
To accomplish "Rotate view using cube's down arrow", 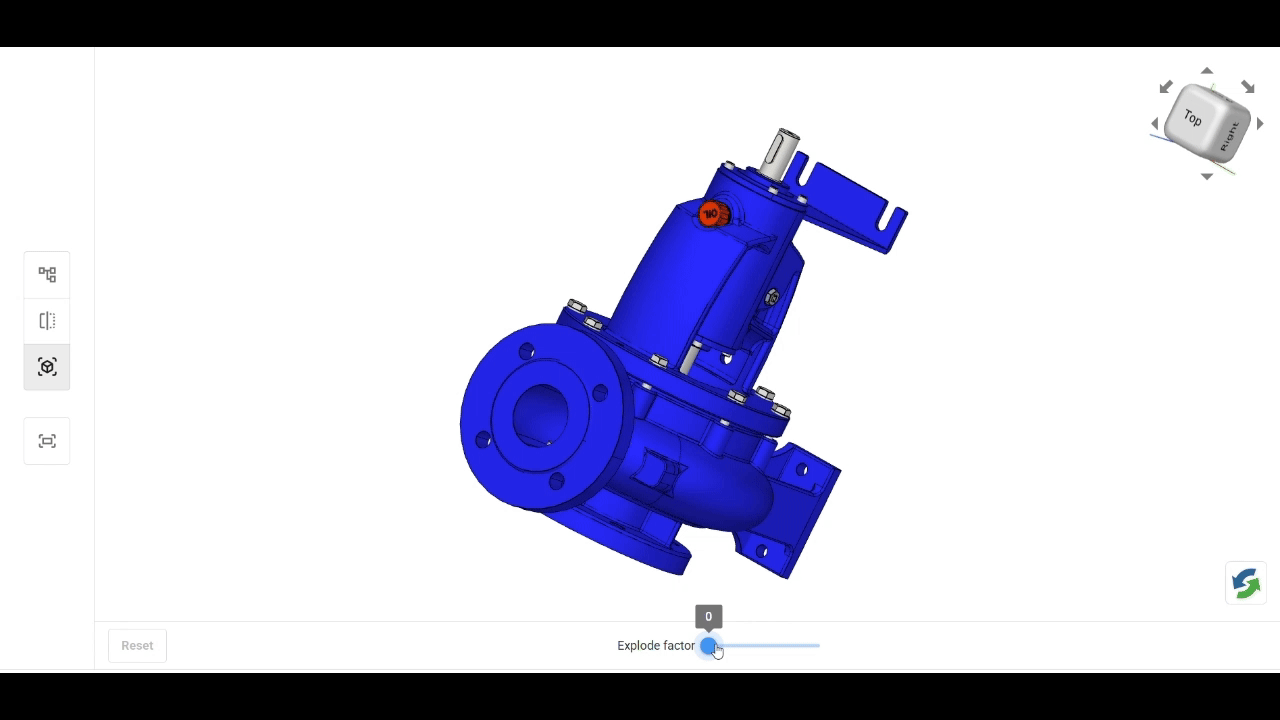I will (1207, 177).
